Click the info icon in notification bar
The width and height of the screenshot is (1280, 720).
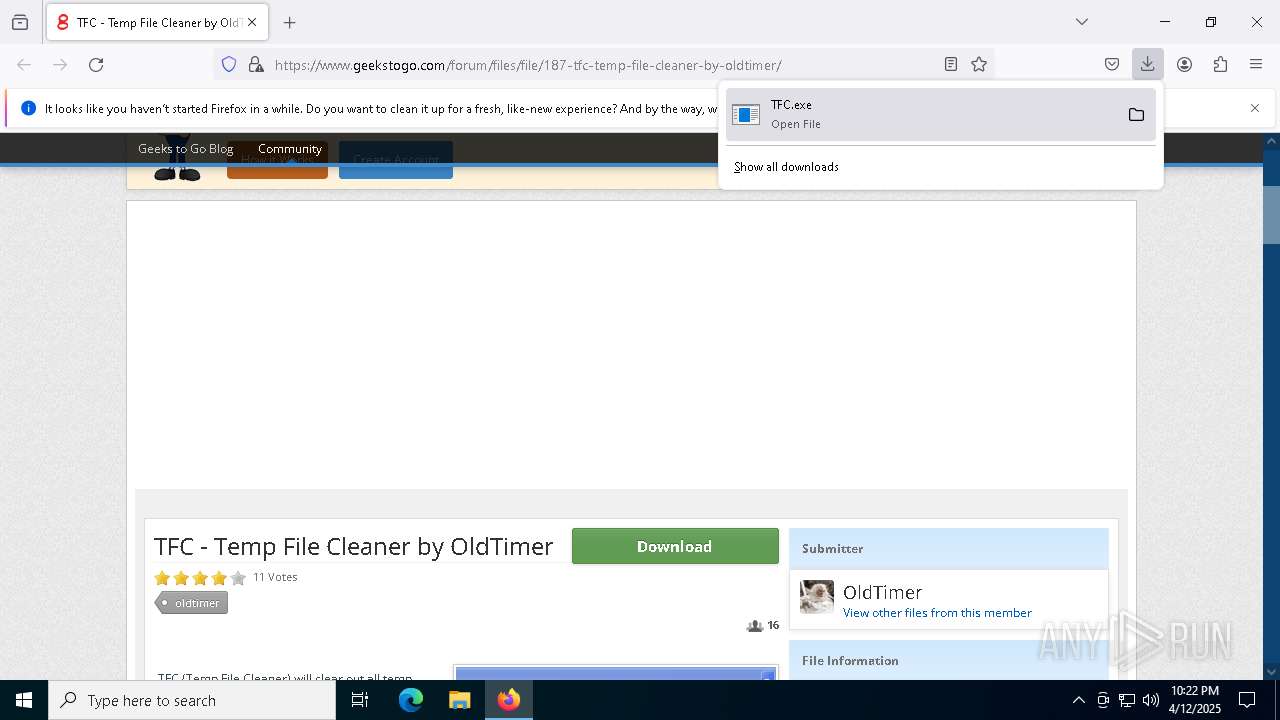[28, 108]
